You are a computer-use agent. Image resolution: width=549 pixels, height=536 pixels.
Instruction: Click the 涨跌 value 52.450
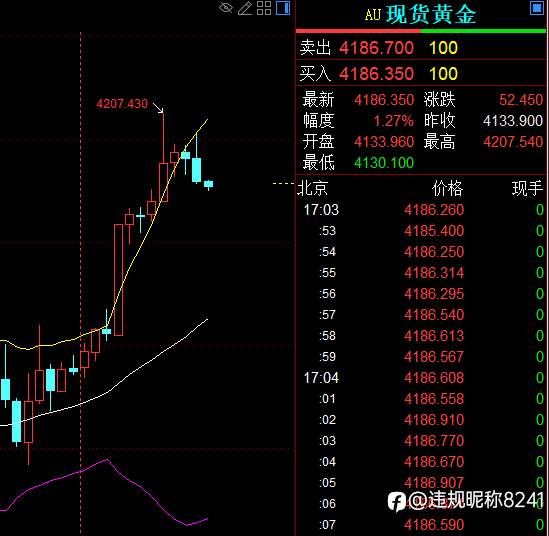(x=521, y=100)
